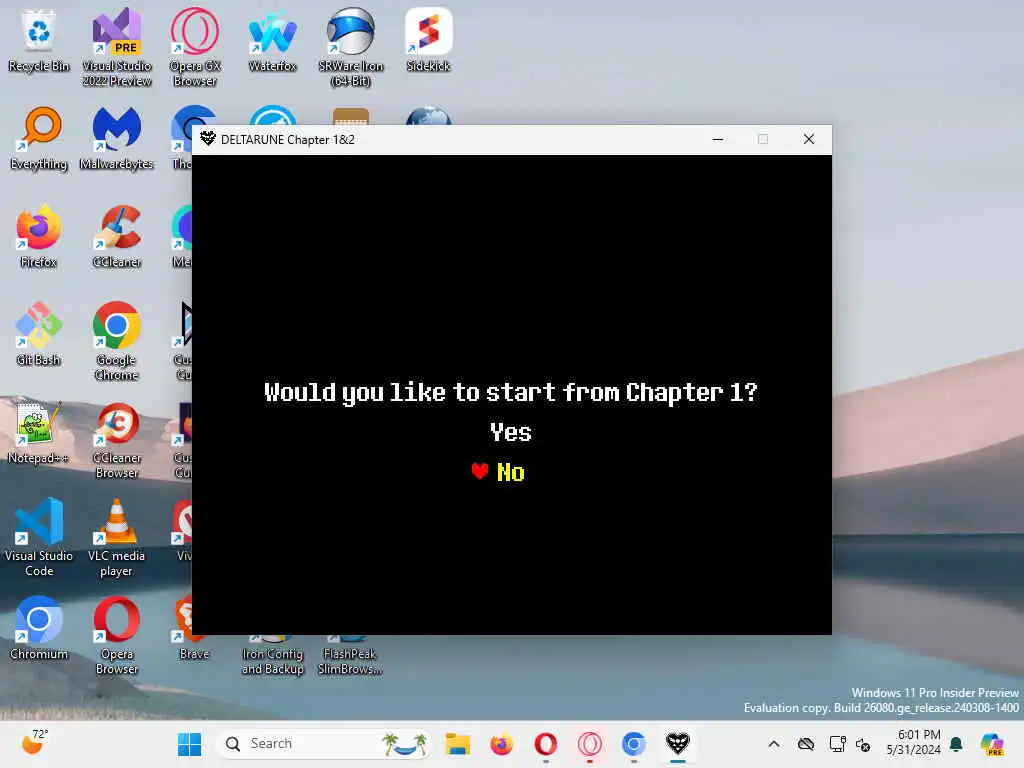
Task: Select the Firefox desktop shortcut
Action: pyautogui.click(x=39, y=236)
